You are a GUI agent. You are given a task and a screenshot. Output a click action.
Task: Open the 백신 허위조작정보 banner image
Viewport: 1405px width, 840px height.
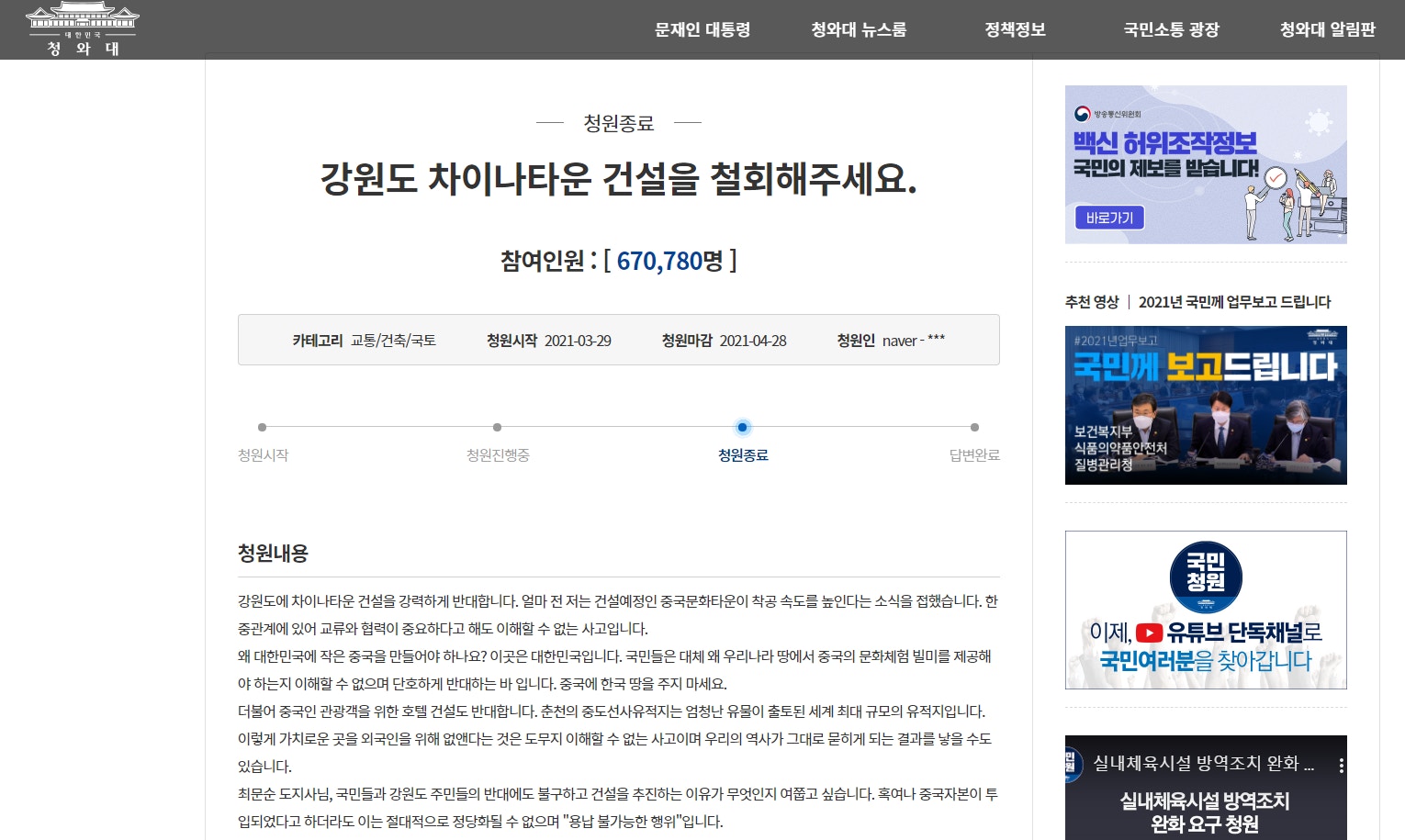1206,164
